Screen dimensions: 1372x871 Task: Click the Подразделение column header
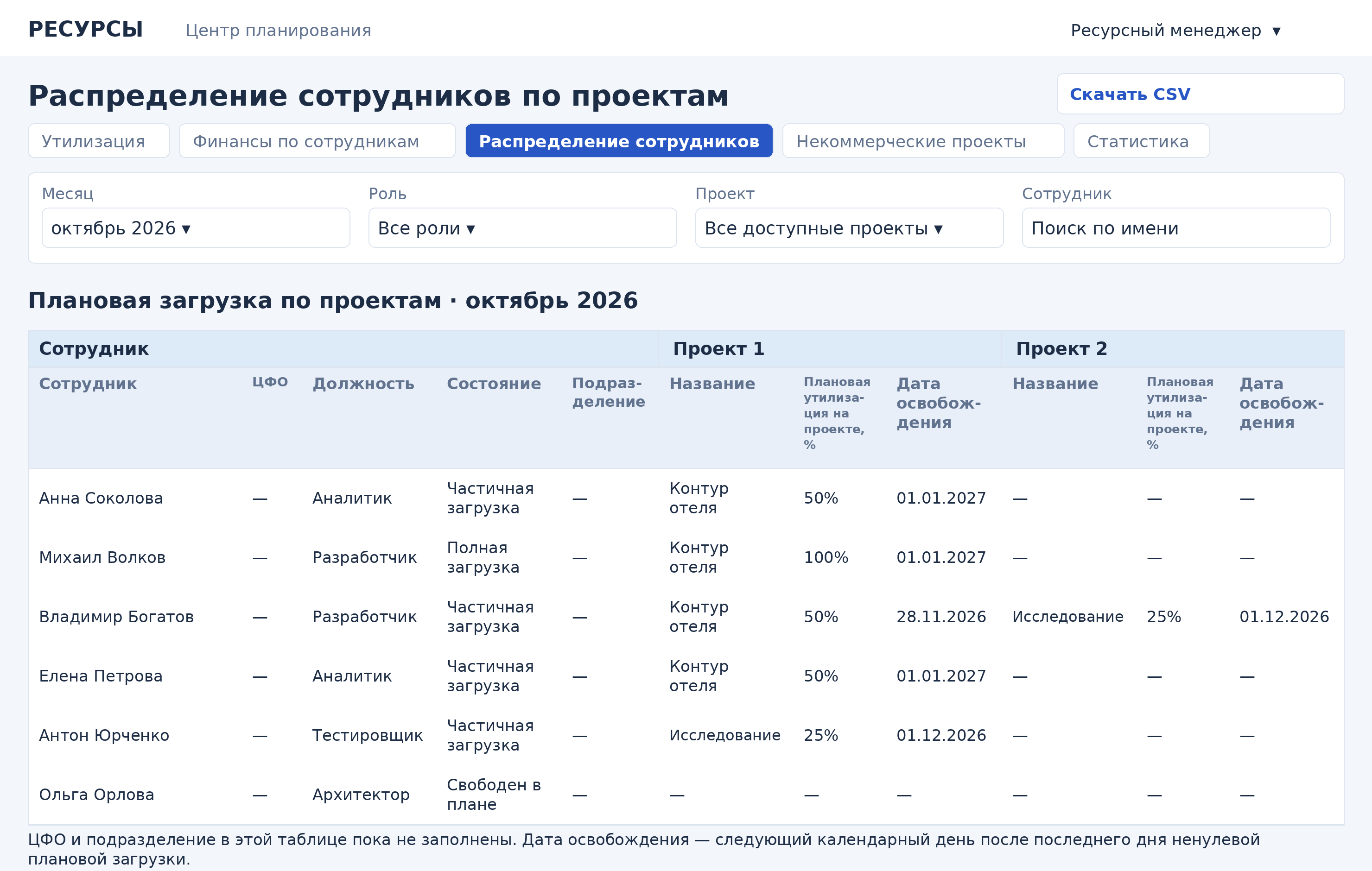coord(609,392)
